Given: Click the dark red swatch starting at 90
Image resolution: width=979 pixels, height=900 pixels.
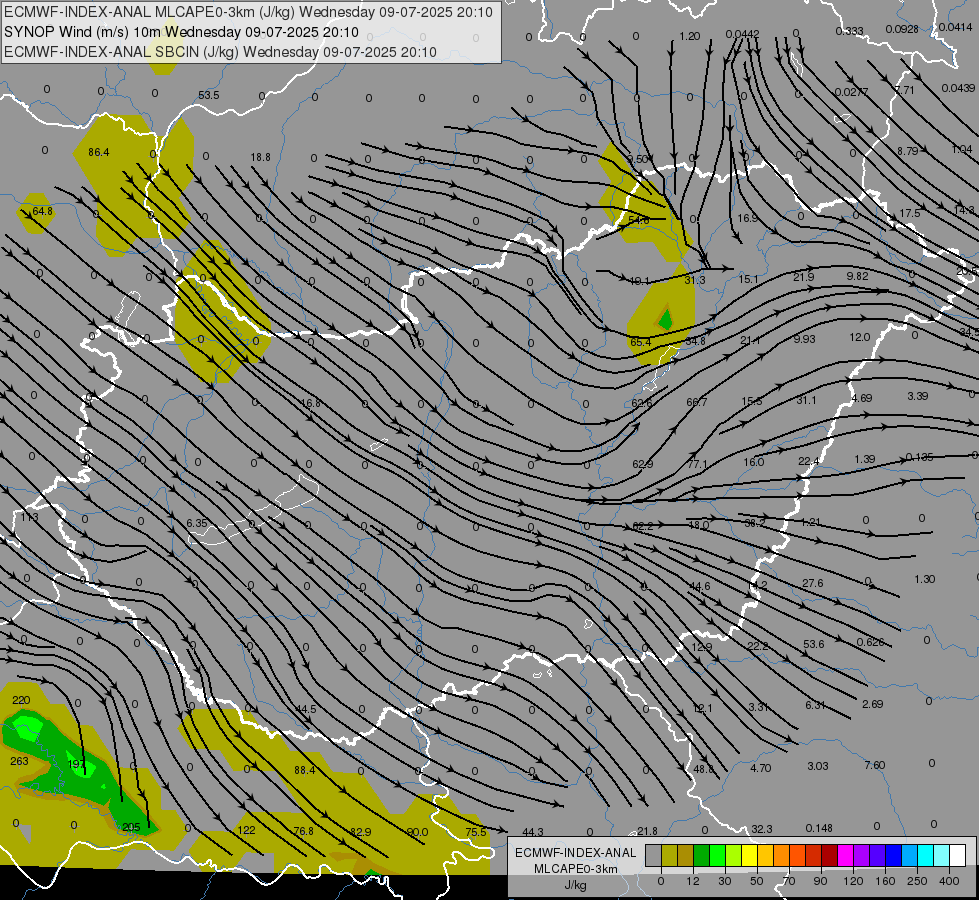Looking at the screenshot, I should (x=829, y=855).
